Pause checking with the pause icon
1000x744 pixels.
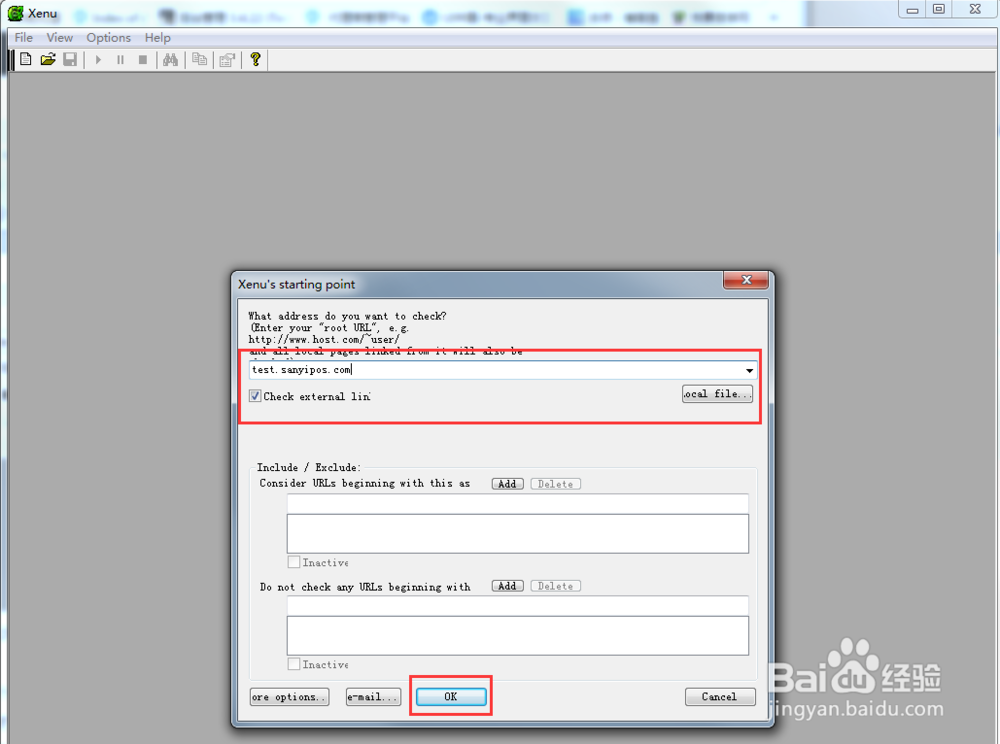point(121,60)
